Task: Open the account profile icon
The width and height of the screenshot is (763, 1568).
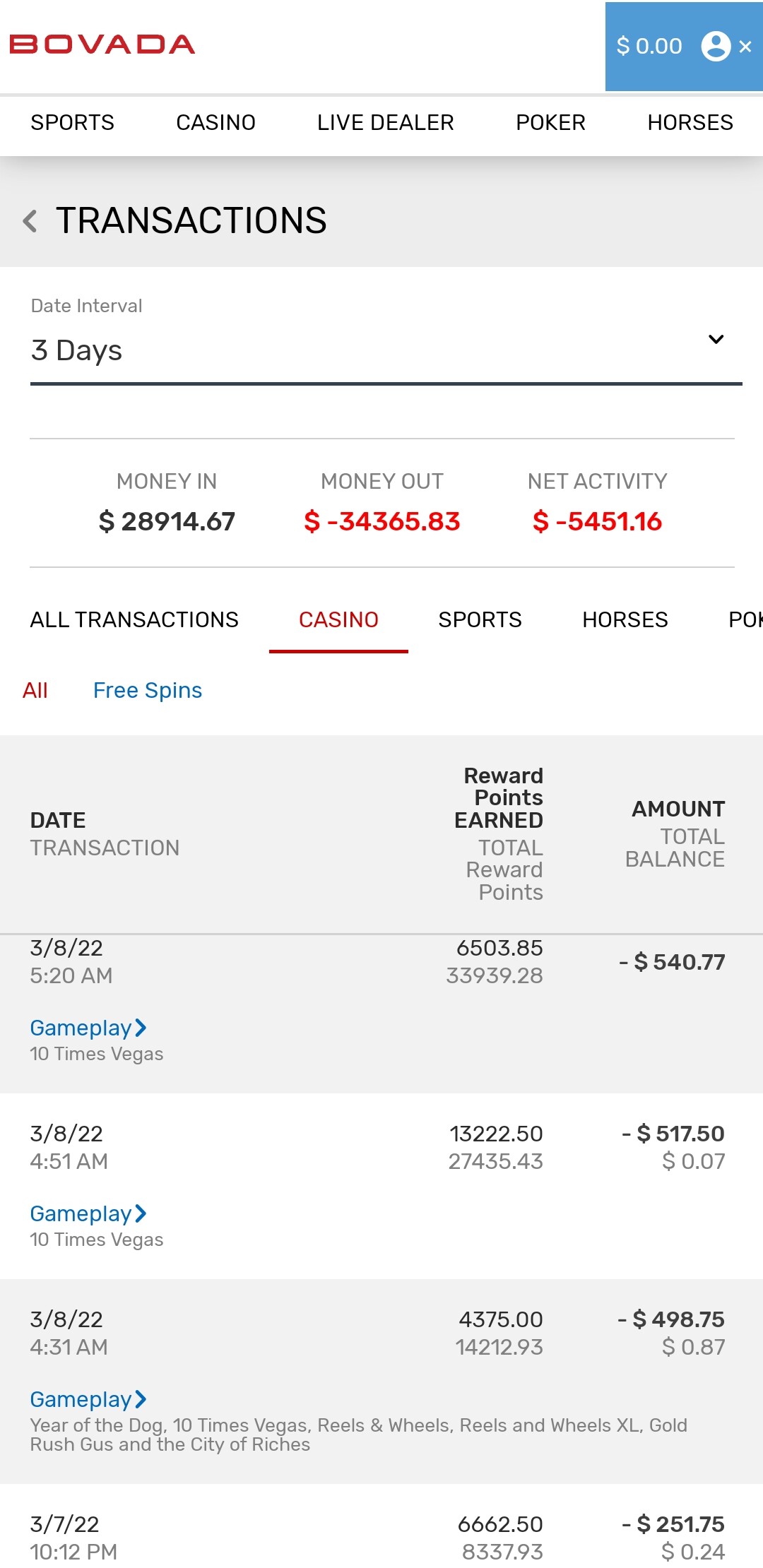Action: click(x=715, y=47)
